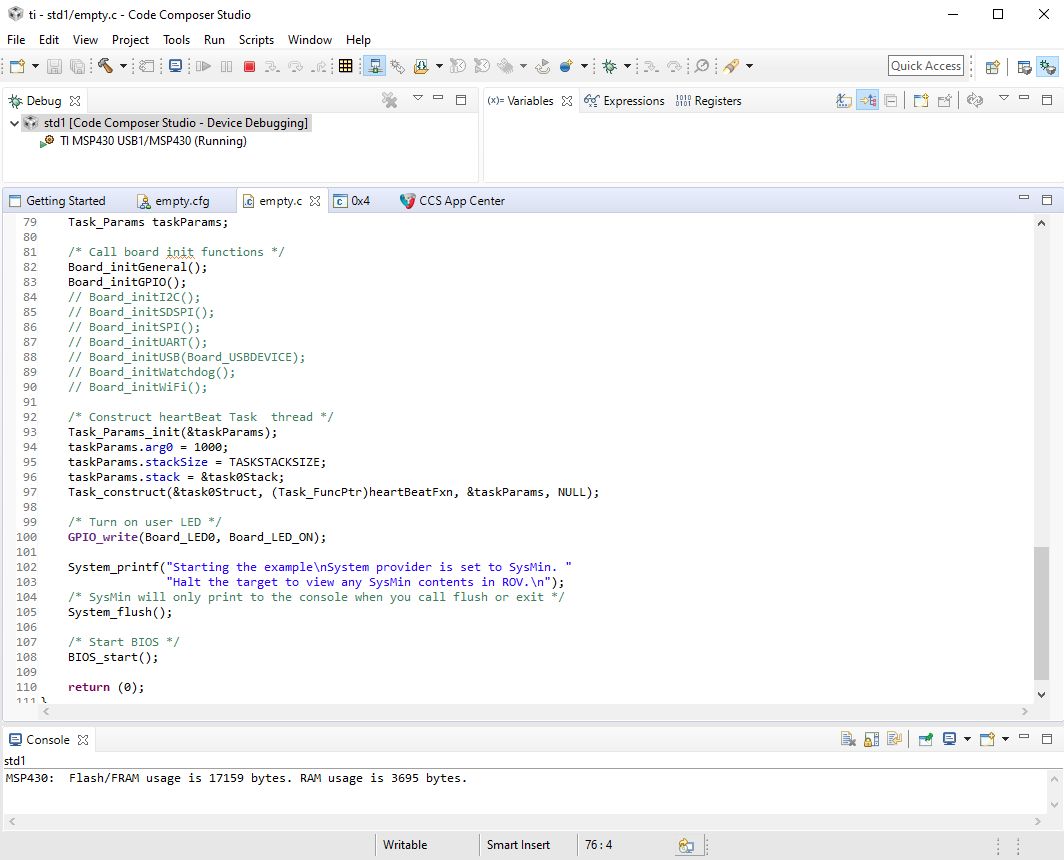Open the Load program dropdown arrow
The width and height of the screenshot is (1064, 860).
coord(439,66)
